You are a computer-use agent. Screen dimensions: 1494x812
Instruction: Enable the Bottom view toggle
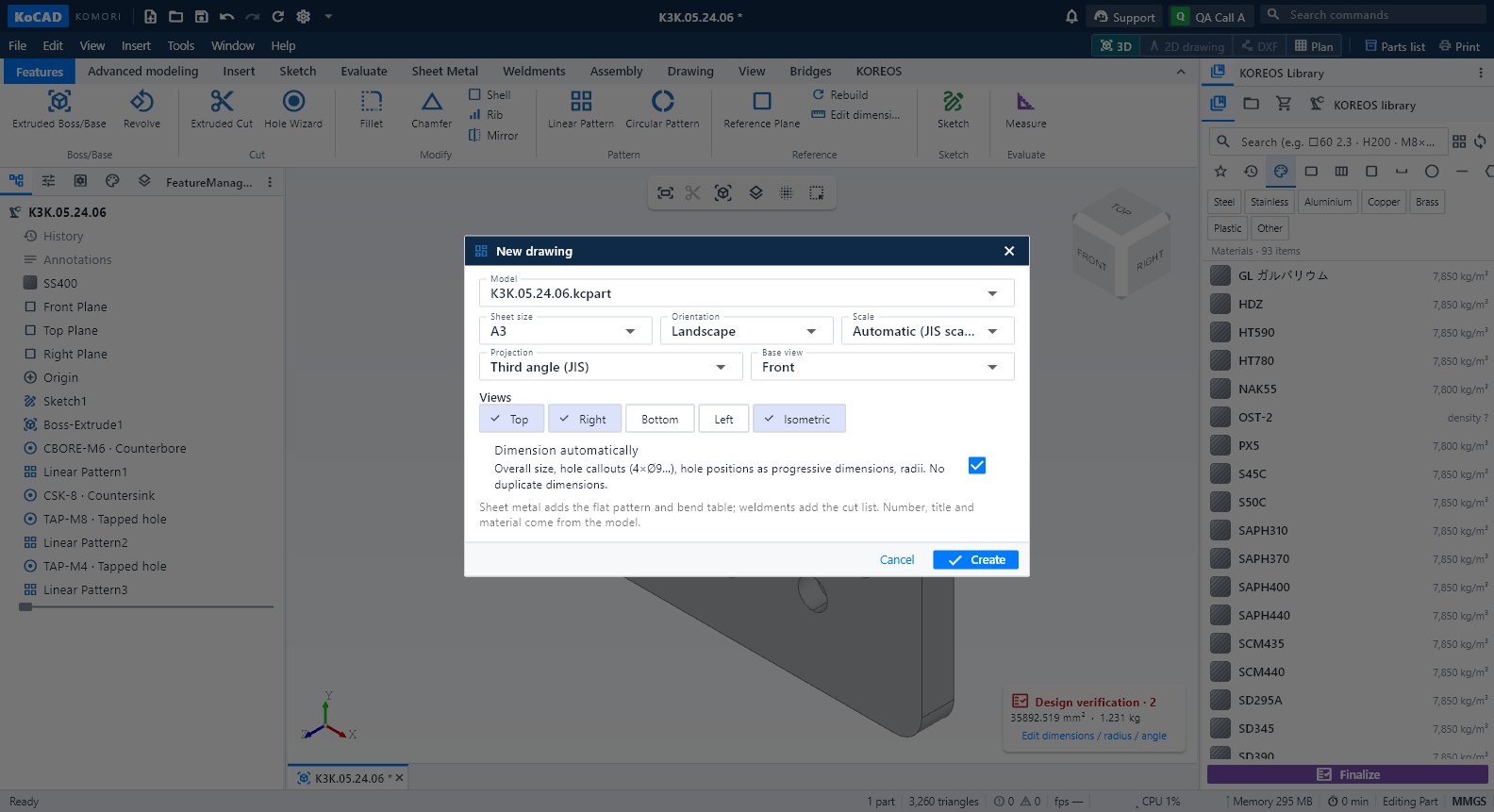coord(659,419)
